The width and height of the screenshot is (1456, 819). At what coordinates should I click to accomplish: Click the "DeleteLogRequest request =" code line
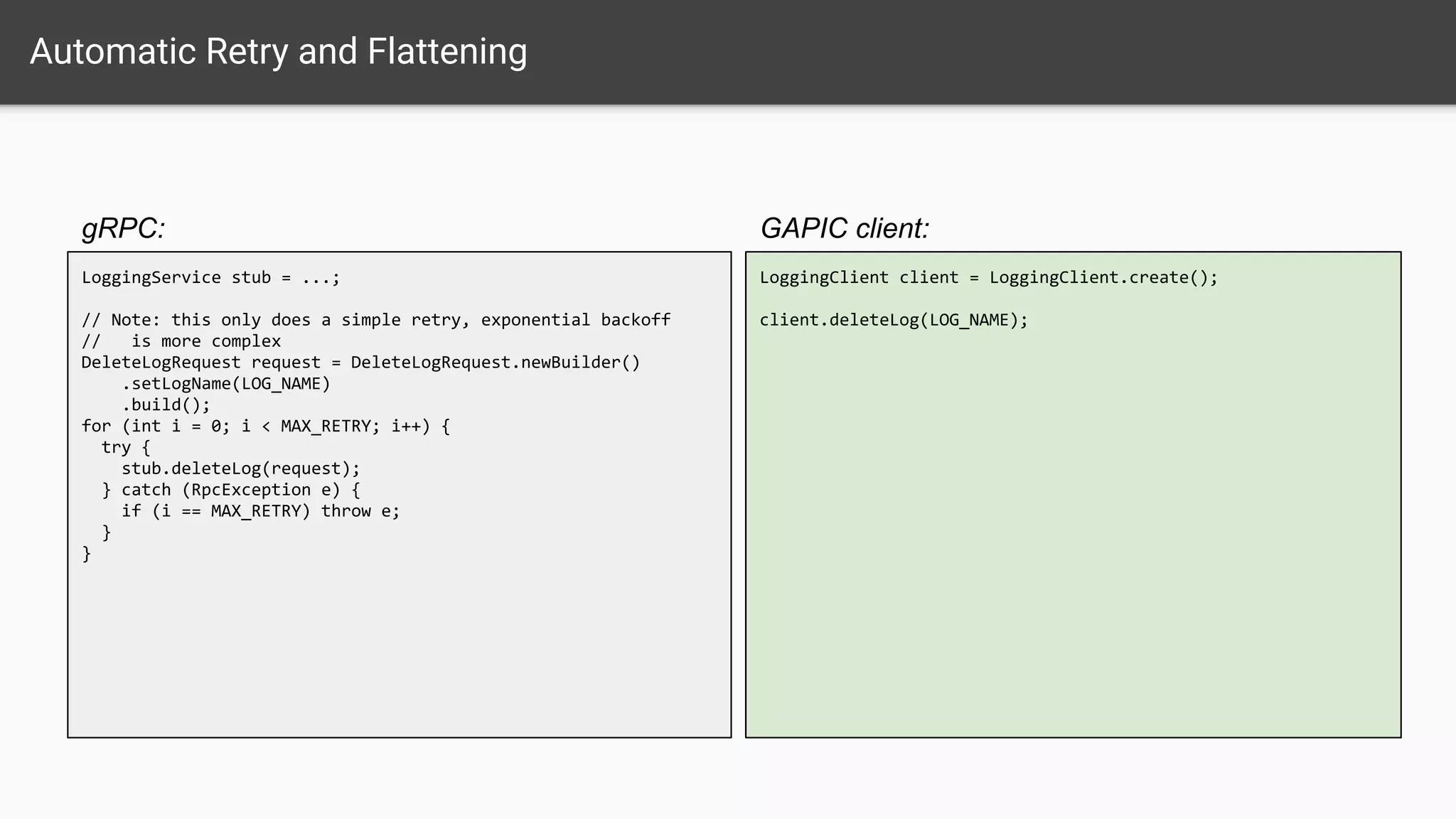click(361, 363)
